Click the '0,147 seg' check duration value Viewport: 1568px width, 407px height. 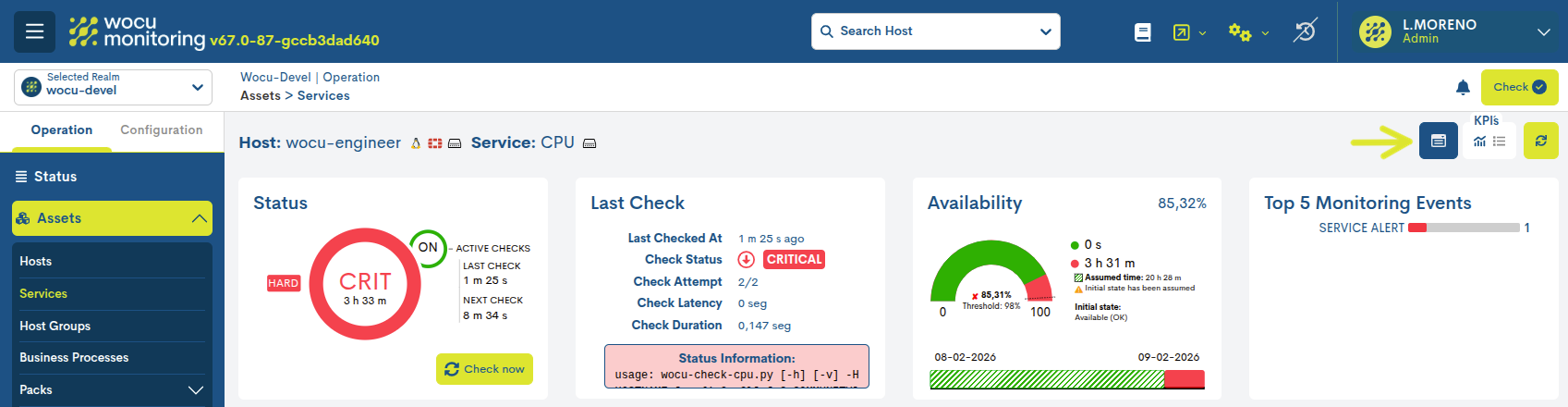(x=764, y=326)
